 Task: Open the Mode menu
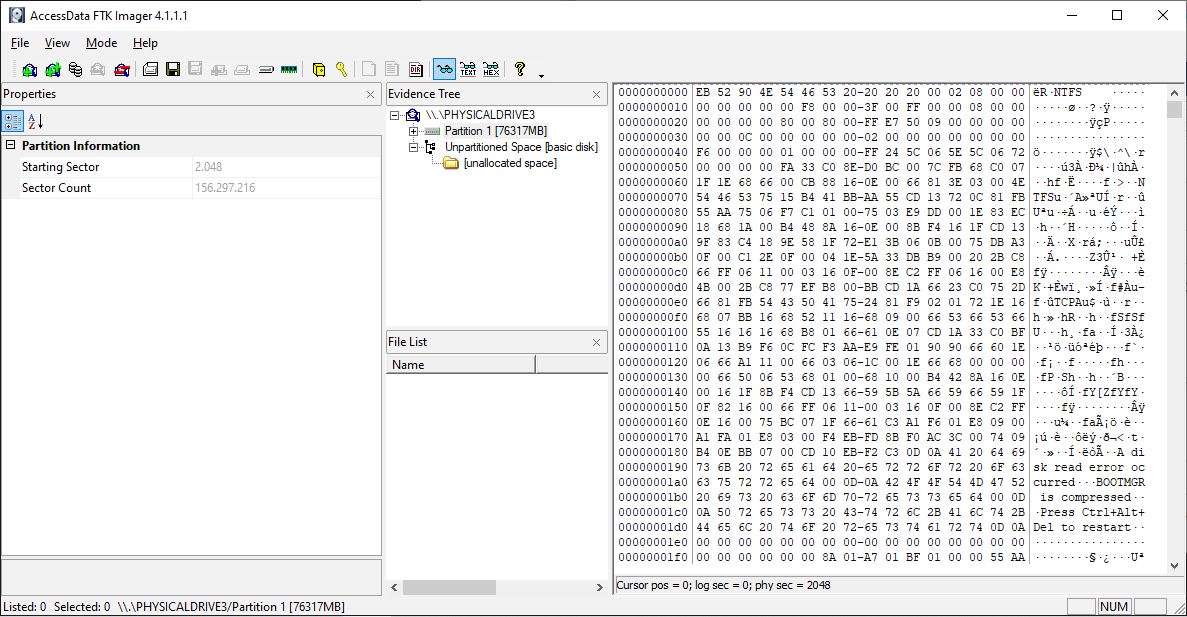point(101,43)
